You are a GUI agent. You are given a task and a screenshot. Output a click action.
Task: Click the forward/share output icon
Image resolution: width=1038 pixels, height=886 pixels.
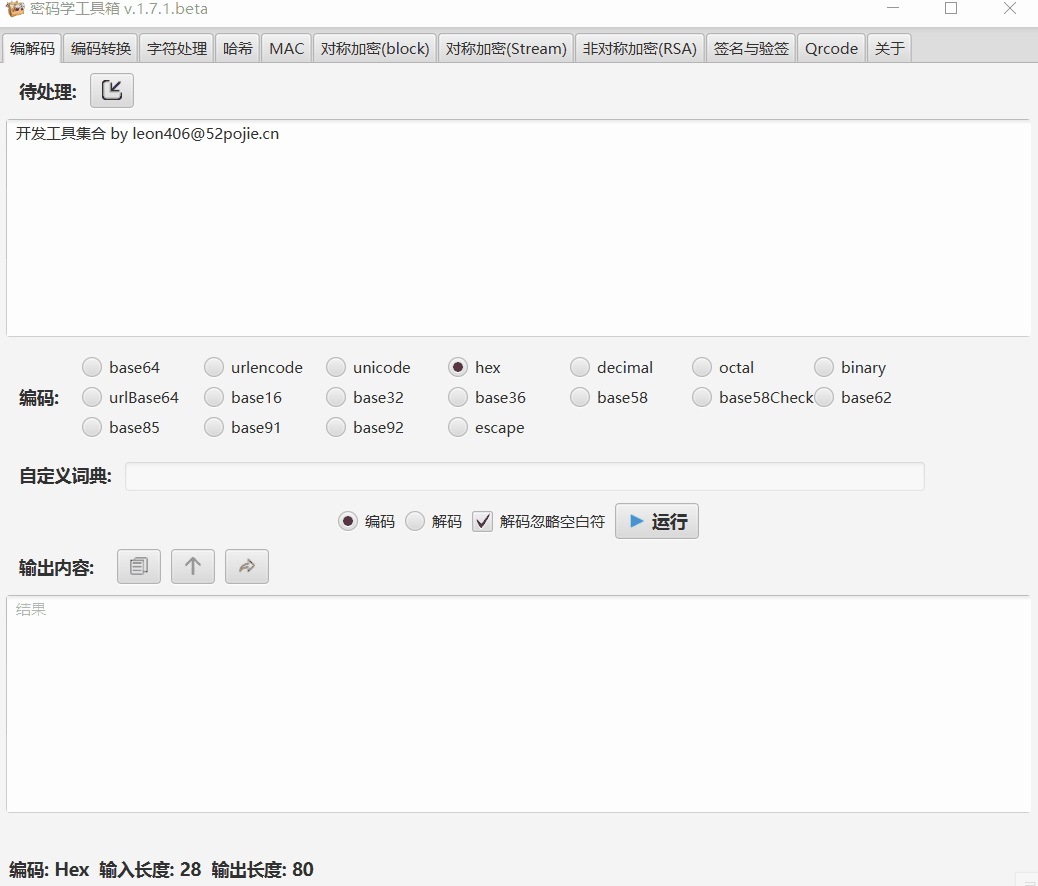pyautogui.click(x=246, y=566)
